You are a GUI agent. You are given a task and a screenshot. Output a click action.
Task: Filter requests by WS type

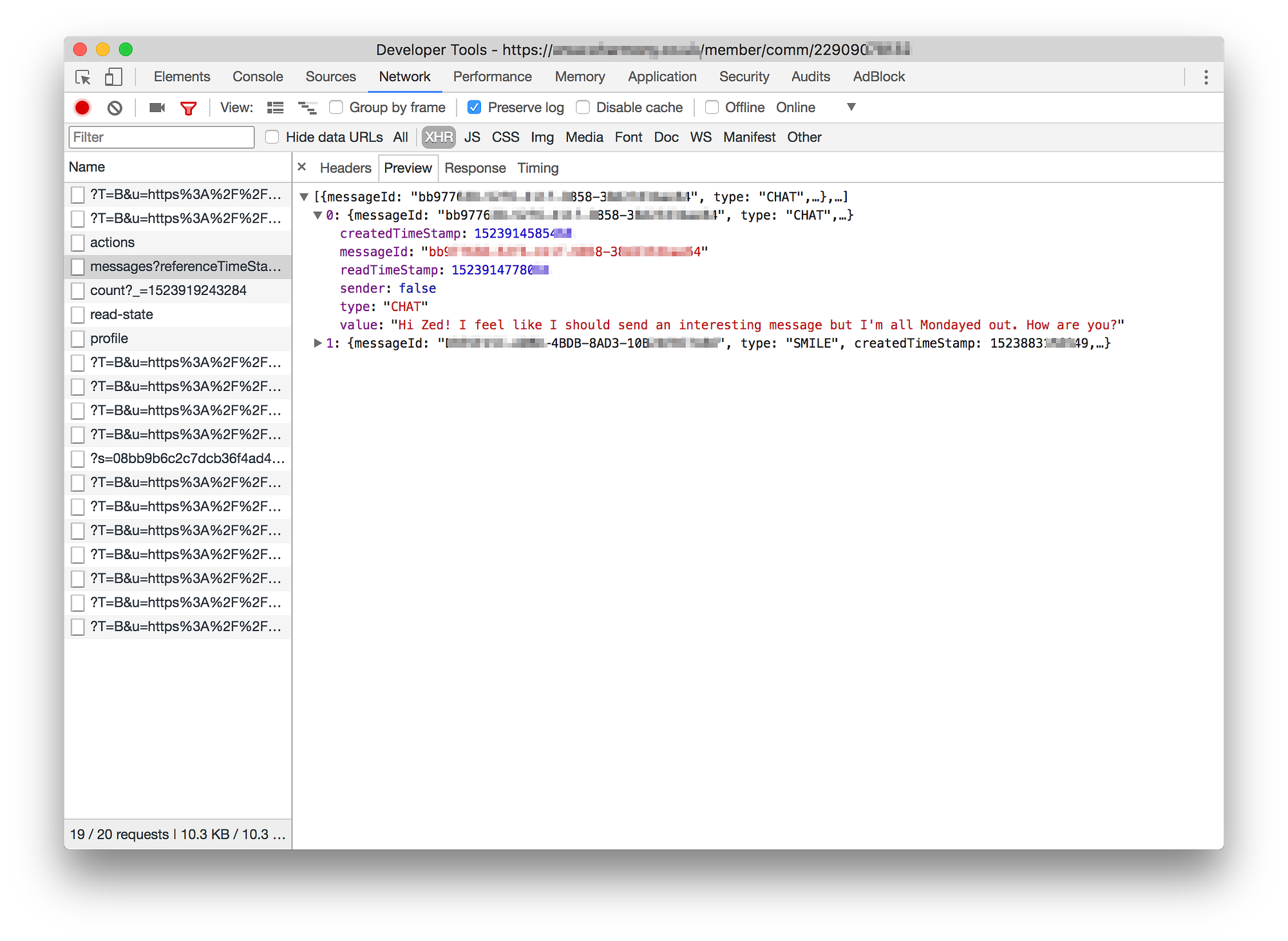[x=700, y=137]
